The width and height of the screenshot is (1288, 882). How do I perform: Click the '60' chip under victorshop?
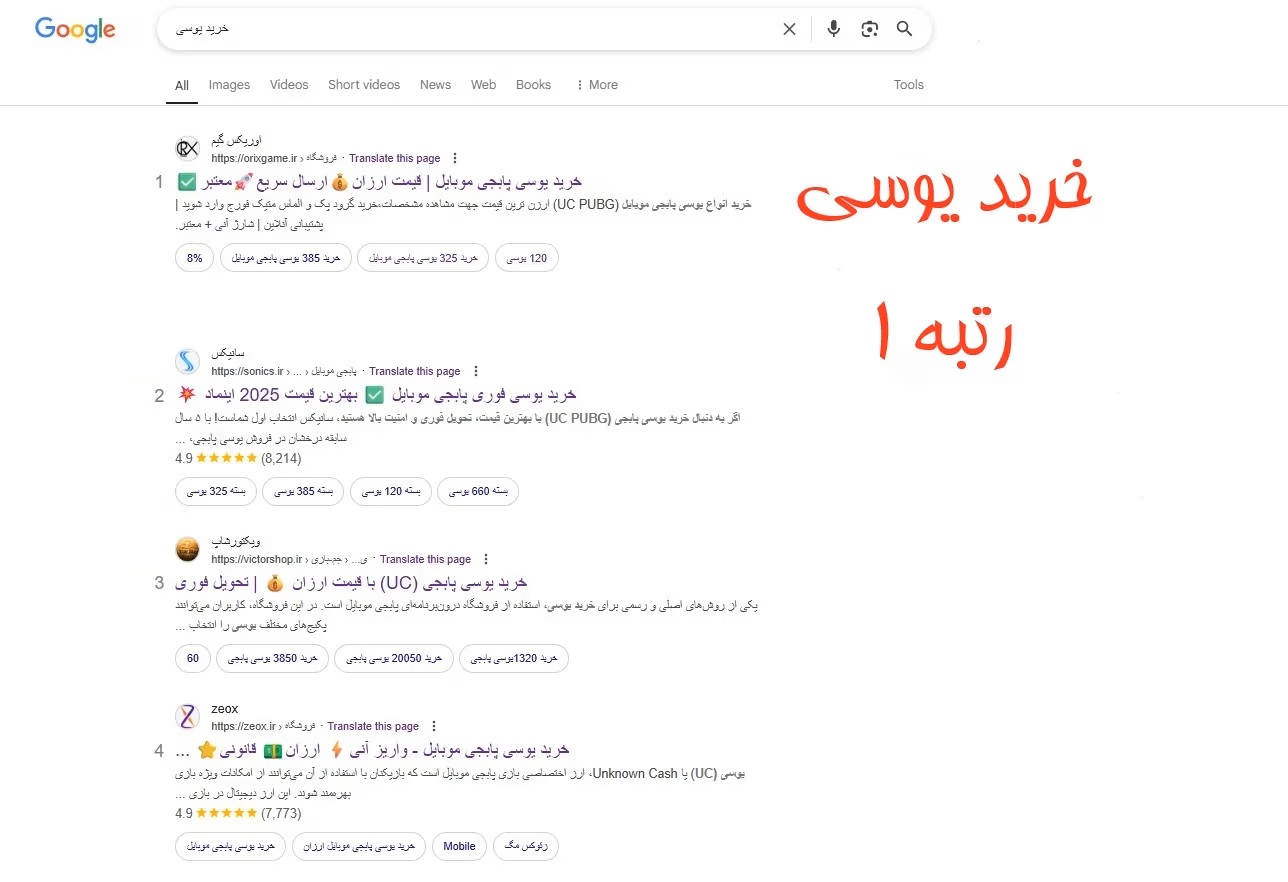193,658
